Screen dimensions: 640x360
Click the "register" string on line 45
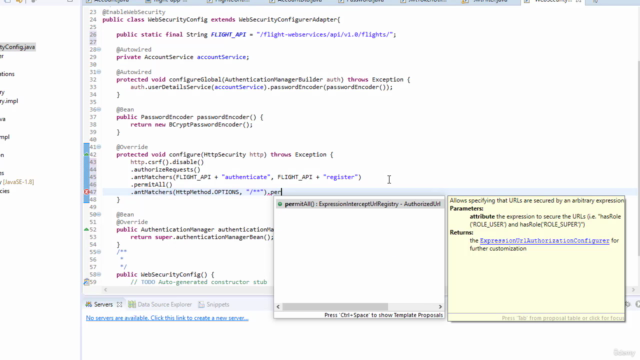pos(340,177)
